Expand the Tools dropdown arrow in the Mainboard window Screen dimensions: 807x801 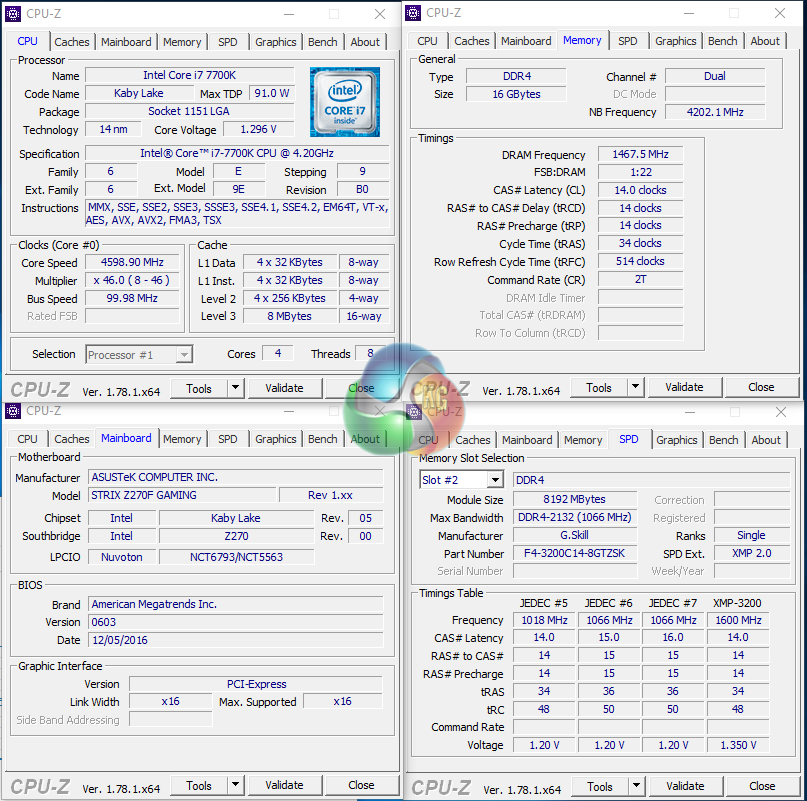236,786
